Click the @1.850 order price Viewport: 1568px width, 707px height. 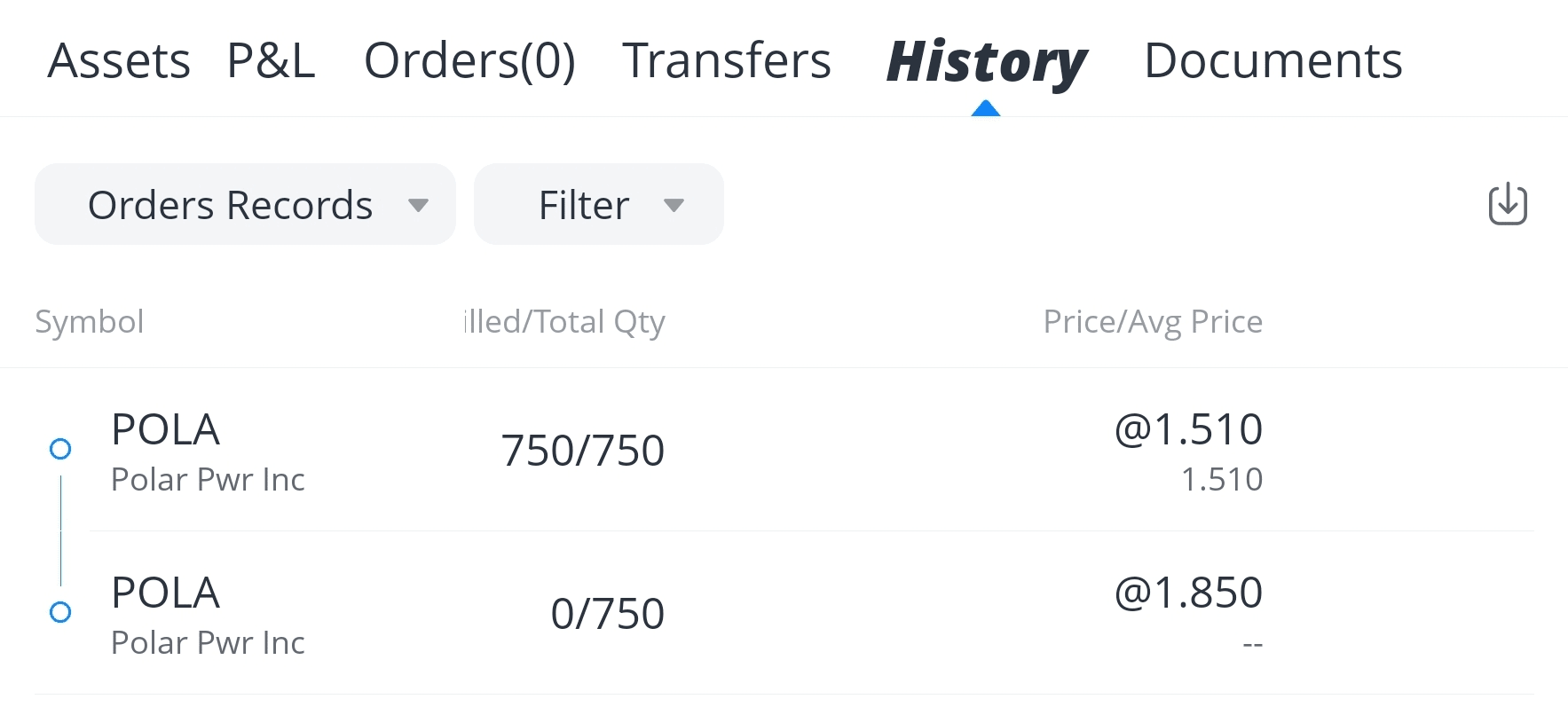click(1187, 593)
